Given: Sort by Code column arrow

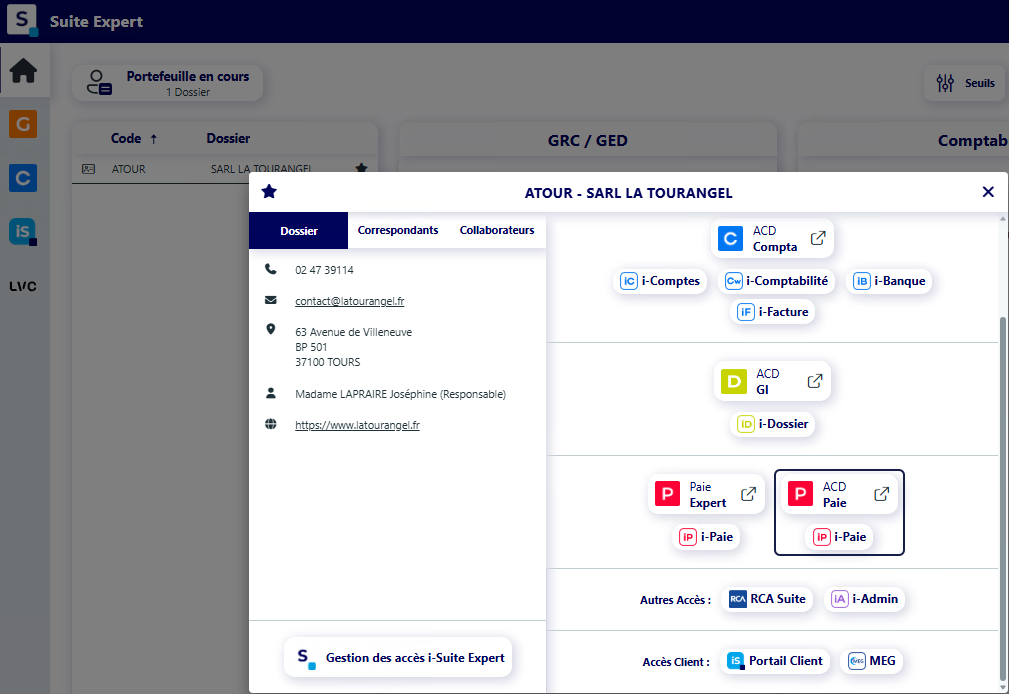Looking at the screenshot, I should (154, 138).
